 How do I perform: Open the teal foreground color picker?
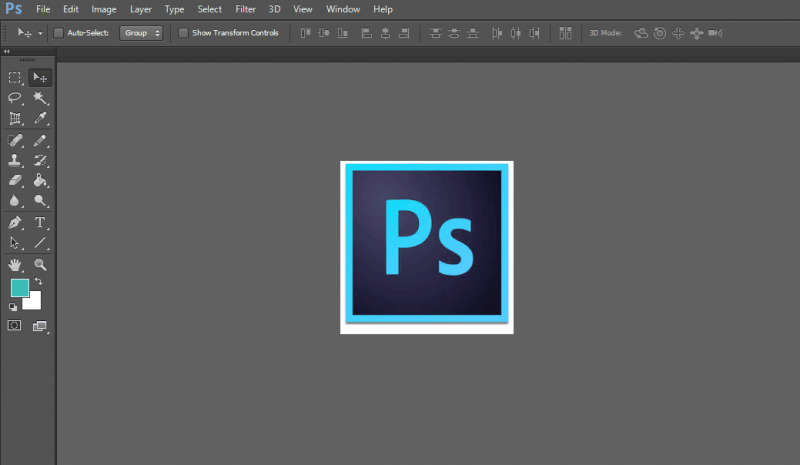coord(19,287)
